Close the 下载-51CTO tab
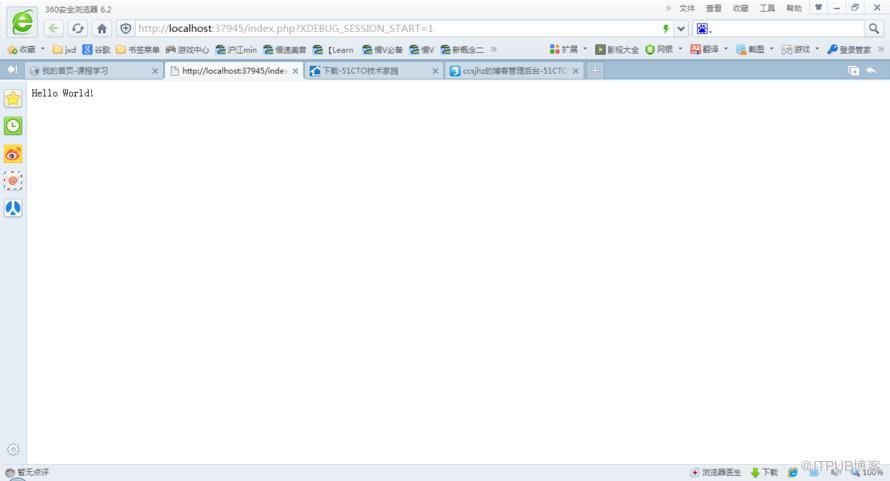Viewport: 890px width, 481px height. (x=435, y=71)
